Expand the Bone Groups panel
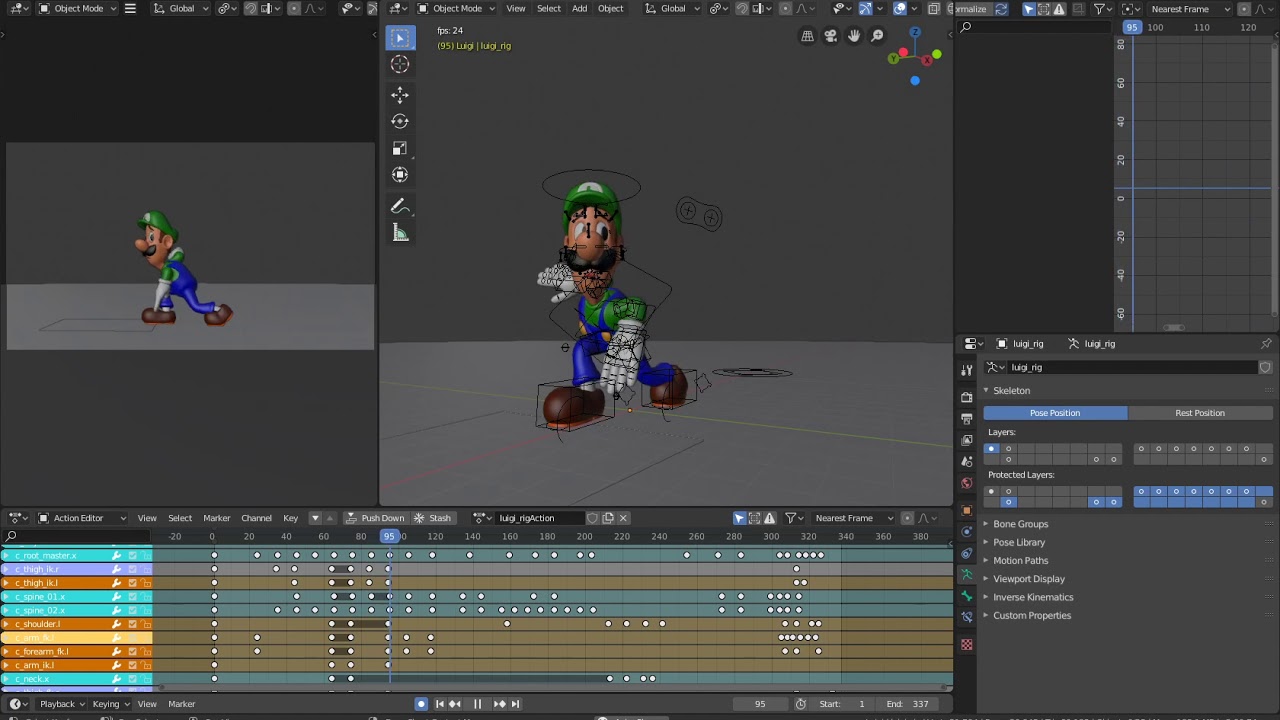This screenshot has width=1280, height=720. pyautogui.click(x=1021, y=524)
